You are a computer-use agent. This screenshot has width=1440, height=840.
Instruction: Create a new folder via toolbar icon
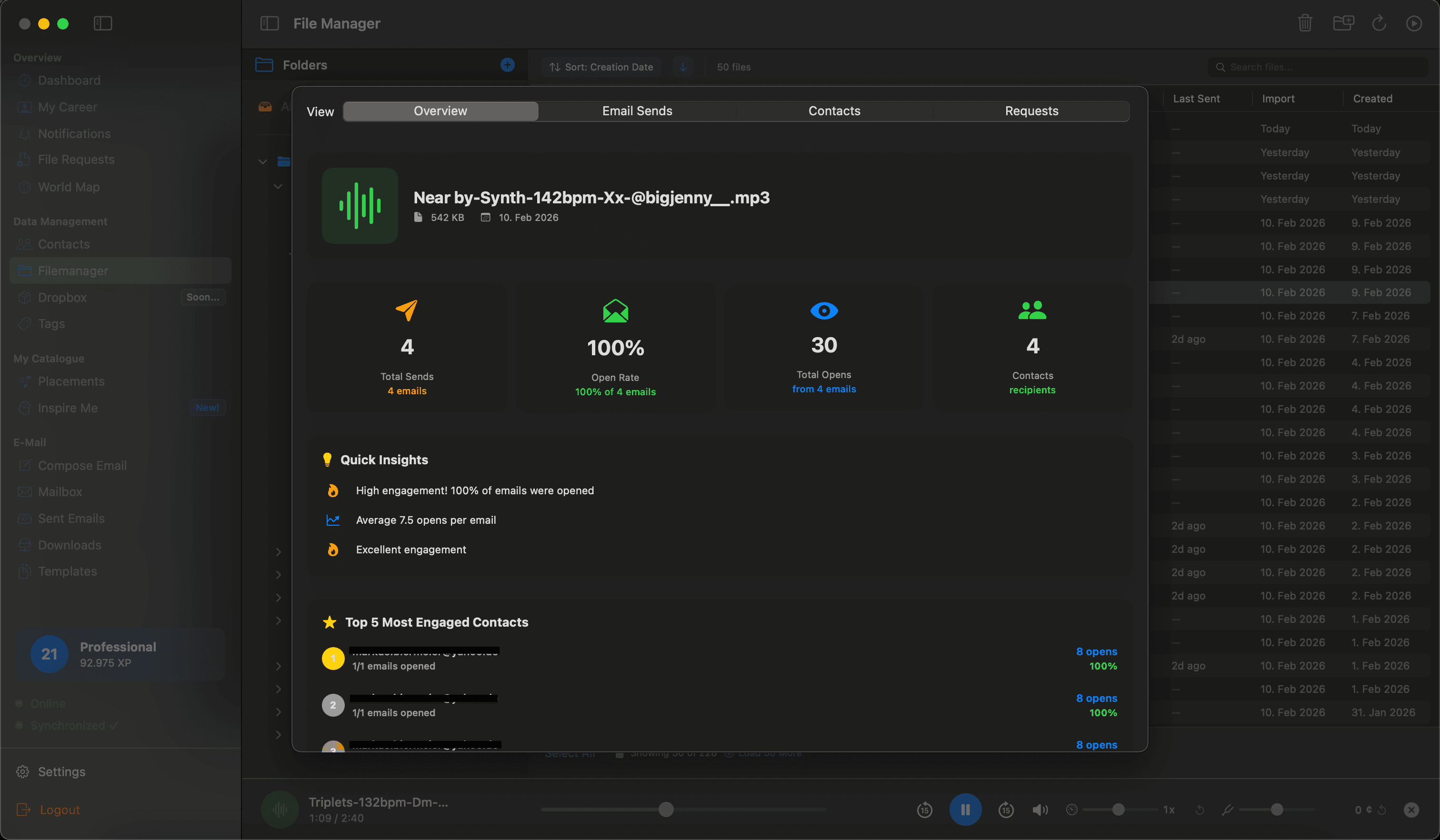pos(1343,23)
